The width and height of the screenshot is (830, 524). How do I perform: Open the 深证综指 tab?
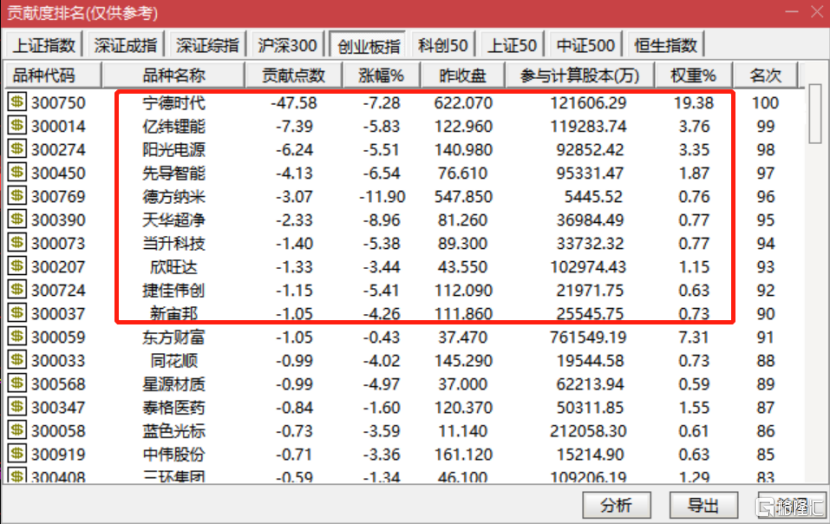[208, 46]
